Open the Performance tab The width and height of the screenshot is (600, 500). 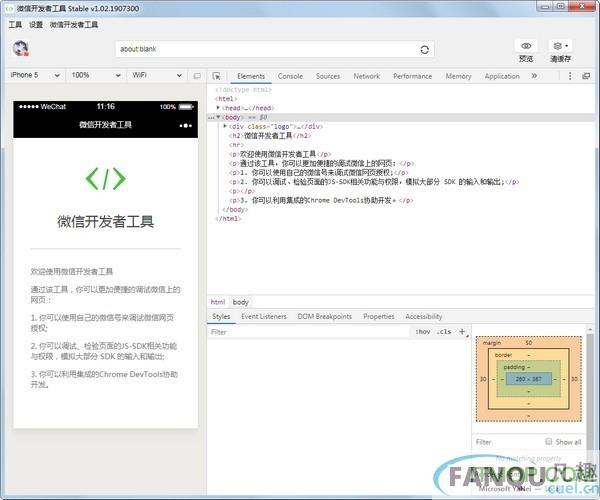pos(412,76)
